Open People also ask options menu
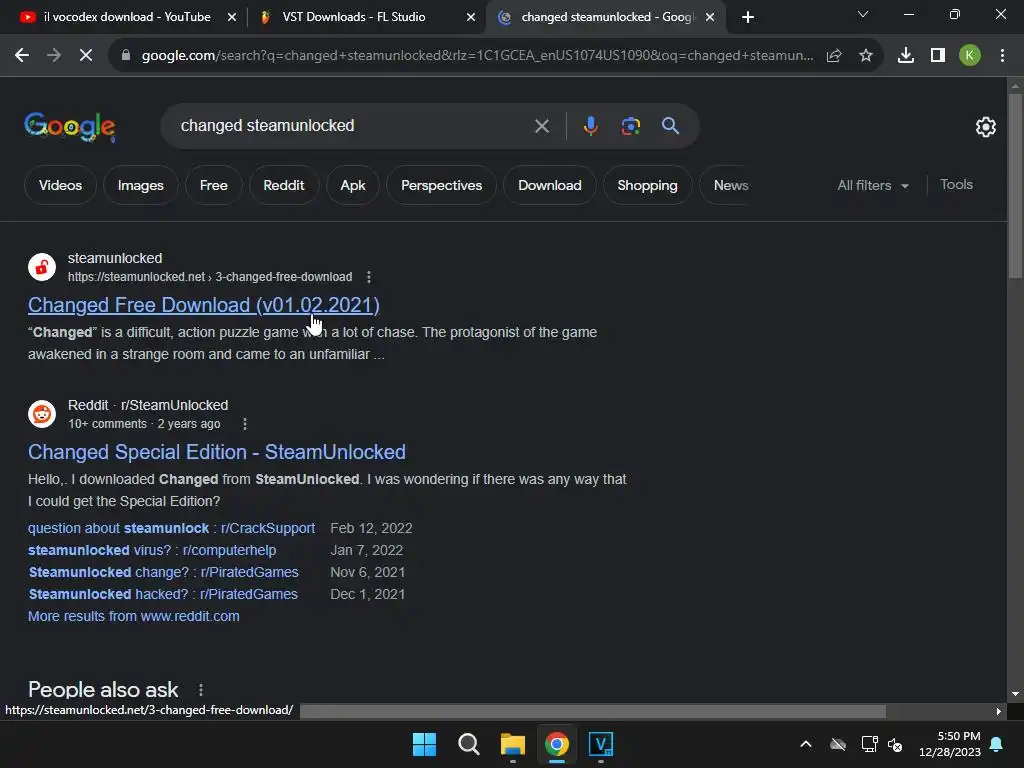The image size is (1024, 768). tap(200, 690)
